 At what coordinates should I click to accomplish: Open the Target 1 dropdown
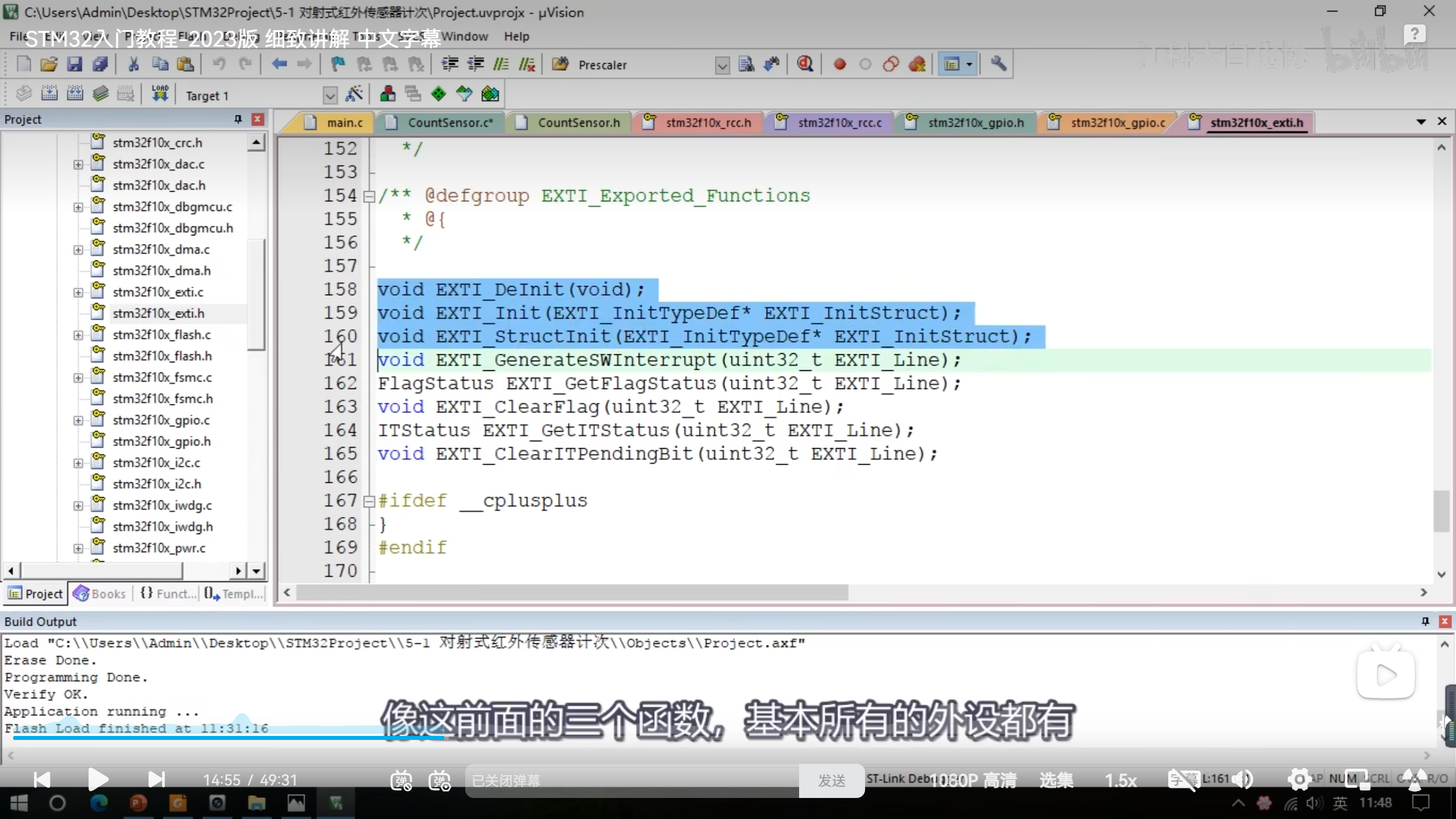pyautogui.click(x=330, y=96)
